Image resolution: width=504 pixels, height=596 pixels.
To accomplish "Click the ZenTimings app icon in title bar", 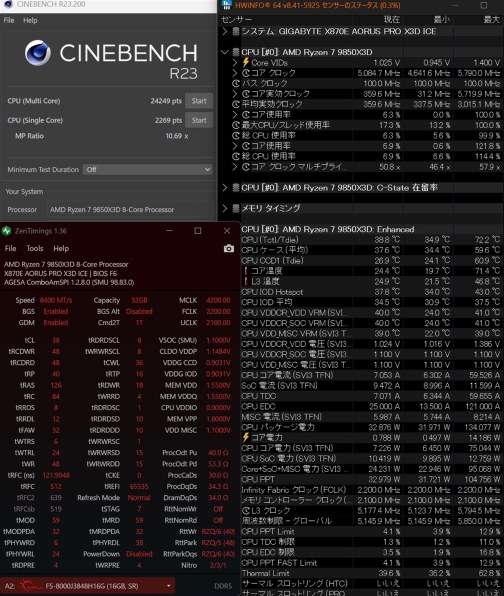I will [x=6, y=231].
